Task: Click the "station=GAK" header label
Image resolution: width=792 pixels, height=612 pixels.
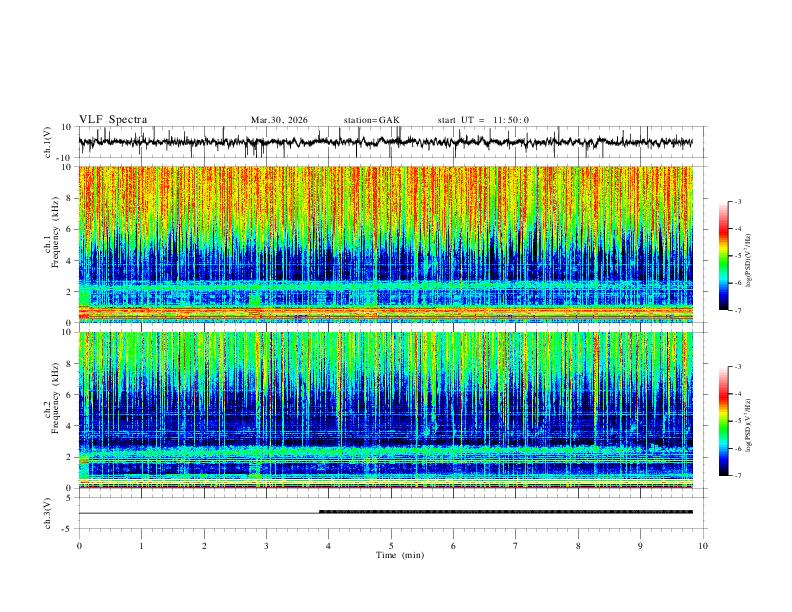Action: pos(372,120)
